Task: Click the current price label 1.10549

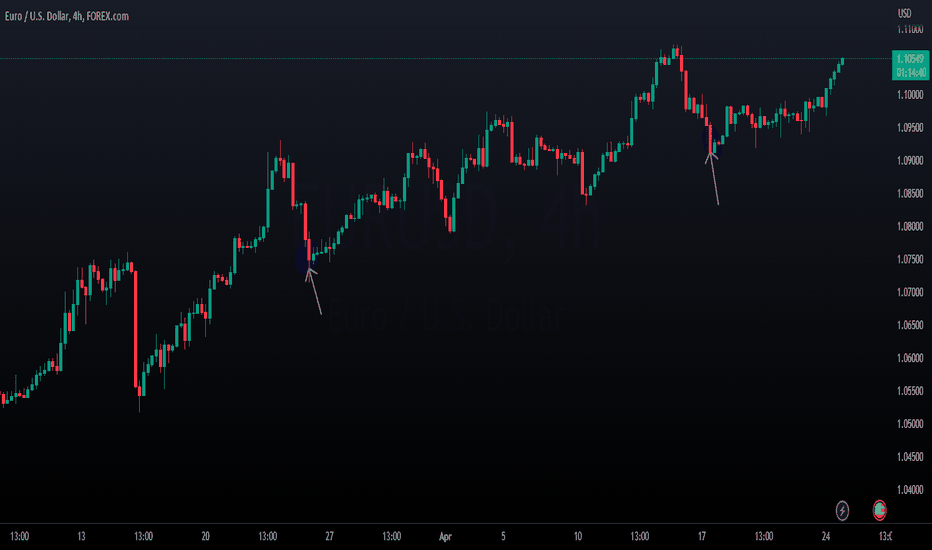Action: pyautogui.click(x=910, y=58)
